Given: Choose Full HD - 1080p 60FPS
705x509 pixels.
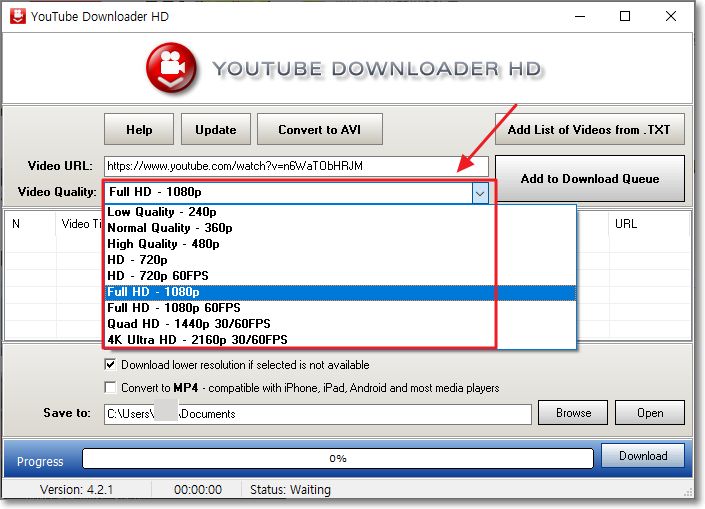Looking at the screenshot, I should (x=340, y=308).
